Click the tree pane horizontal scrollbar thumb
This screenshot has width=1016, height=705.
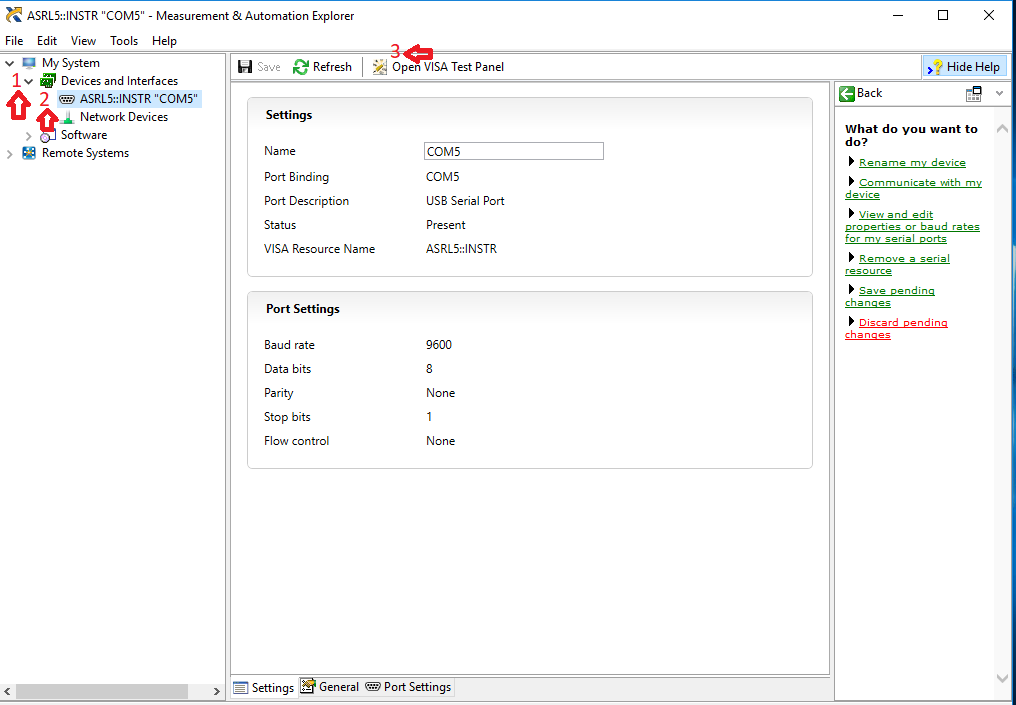(102, 691)
